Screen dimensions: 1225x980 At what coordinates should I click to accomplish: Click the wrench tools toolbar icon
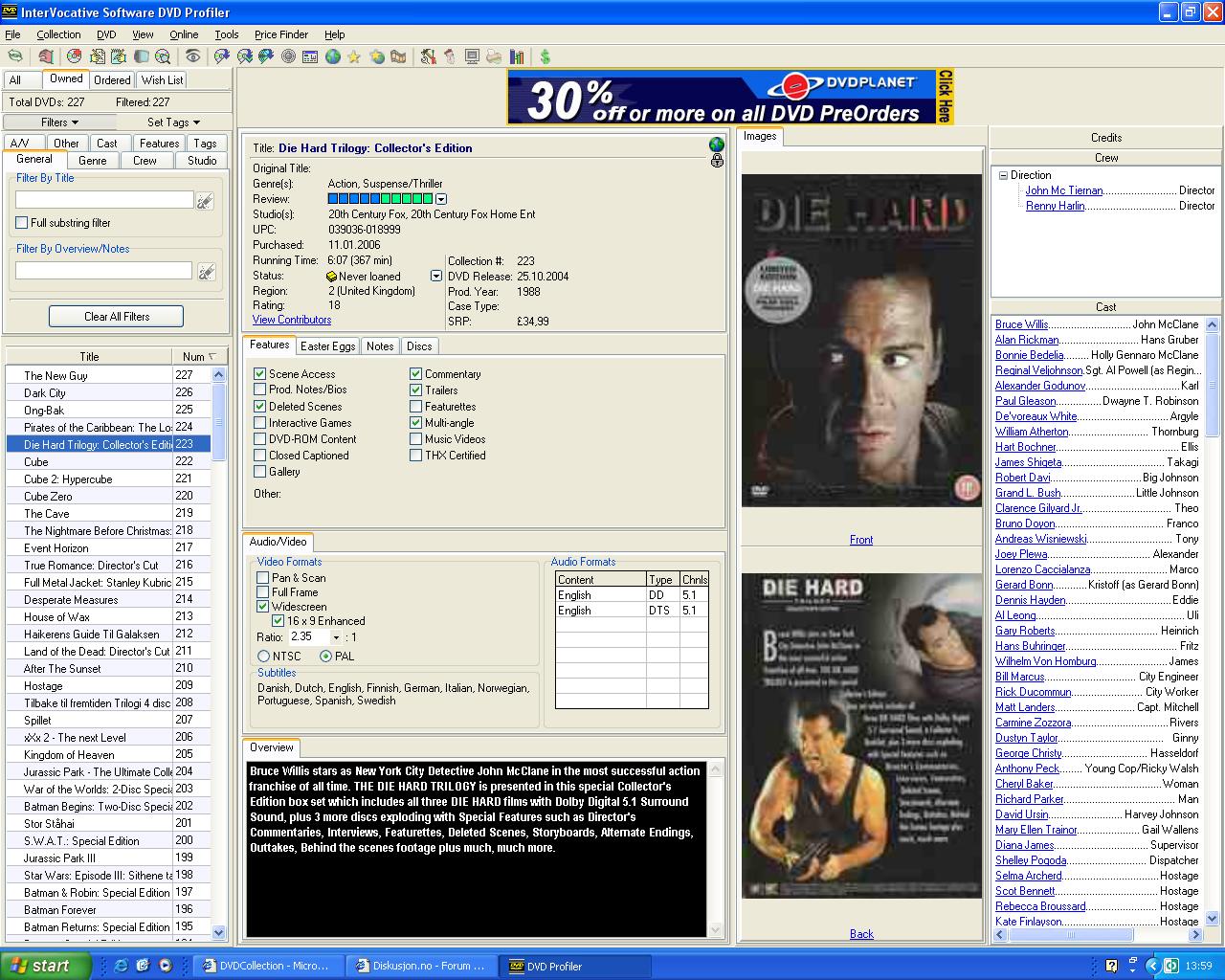click(428, 56)
